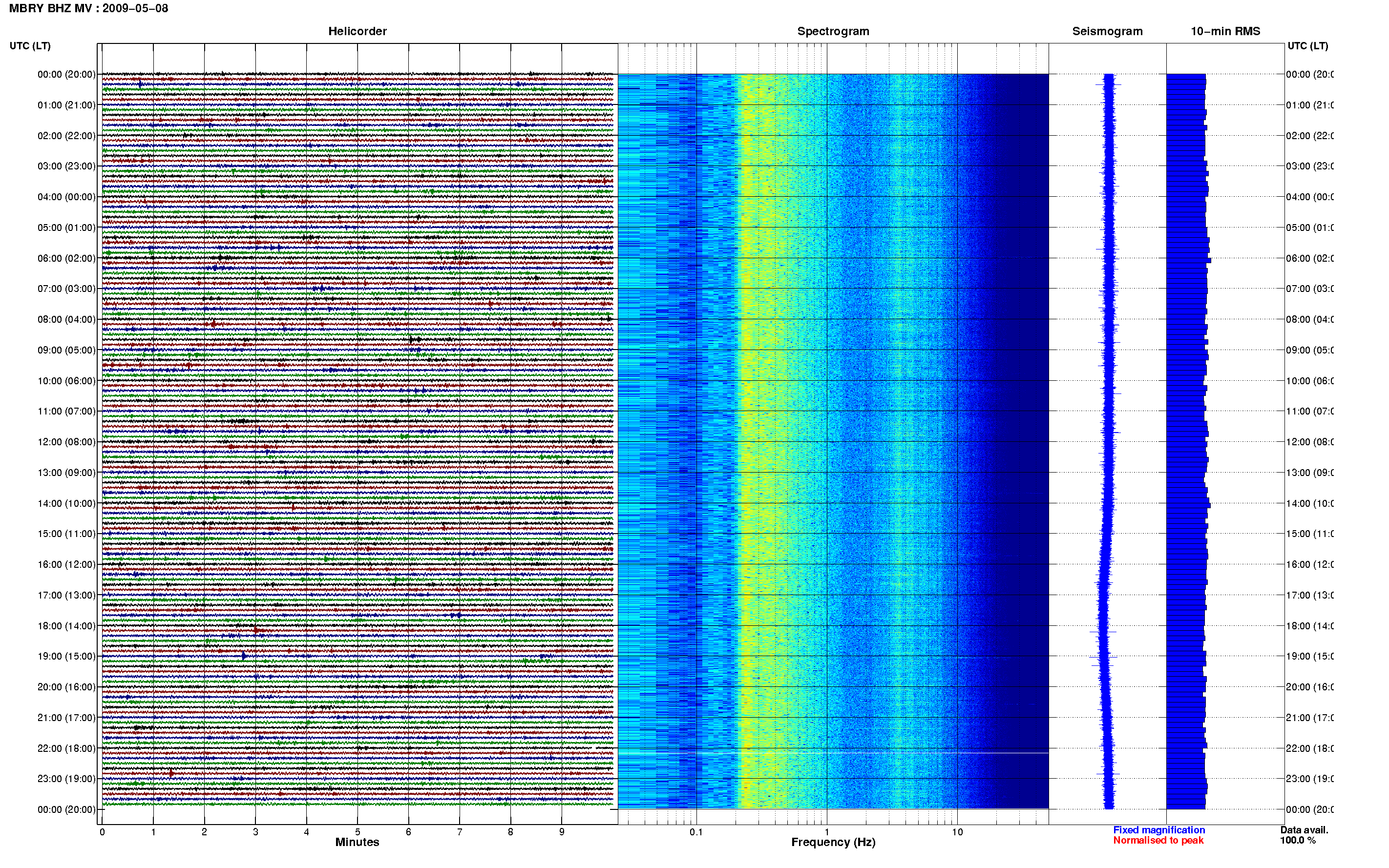Click the '07:00 (03:00)' label on left axis
This screenshot has height=868, width=1389.
tap(66, 289)
